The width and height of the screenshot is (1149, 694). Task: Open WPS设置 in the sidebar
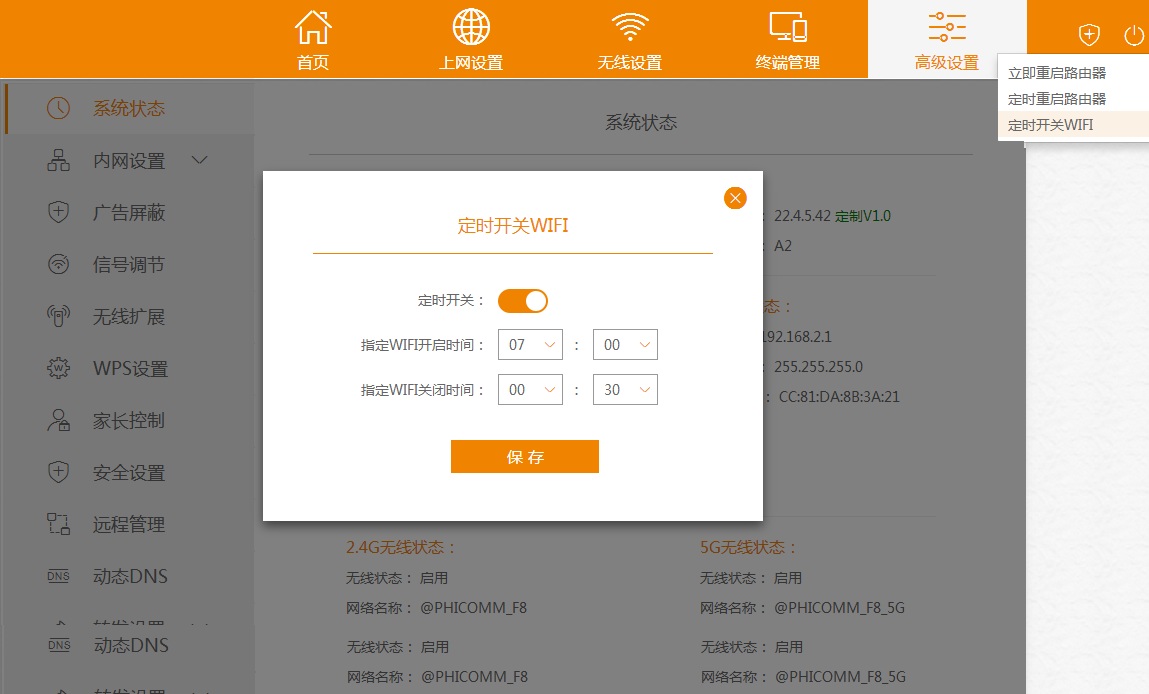tap(130, 369)
